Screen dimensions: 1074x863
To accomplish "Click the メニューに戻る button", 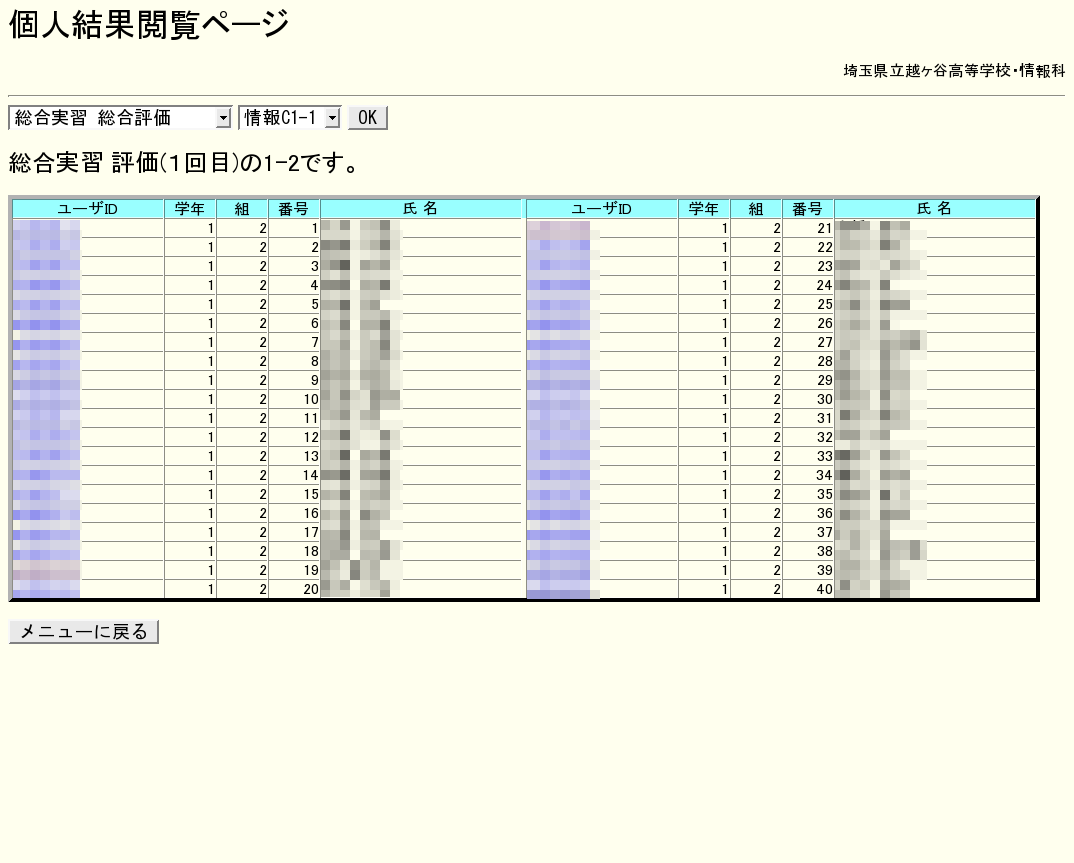I will 84,632.
